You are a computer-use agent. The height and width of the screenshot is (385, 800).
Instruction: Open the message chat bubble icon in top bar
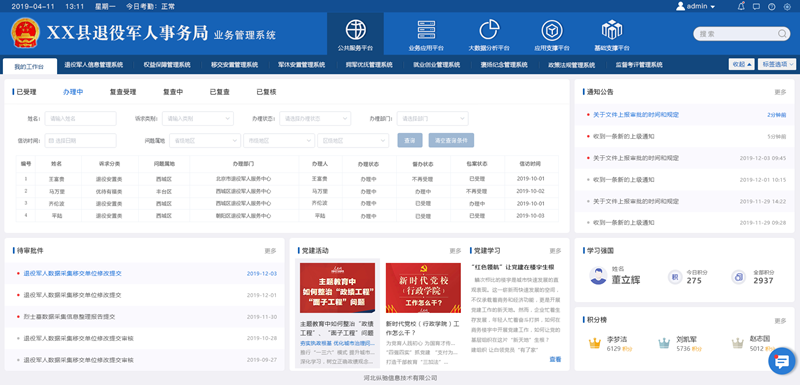(x=756, y=7)
